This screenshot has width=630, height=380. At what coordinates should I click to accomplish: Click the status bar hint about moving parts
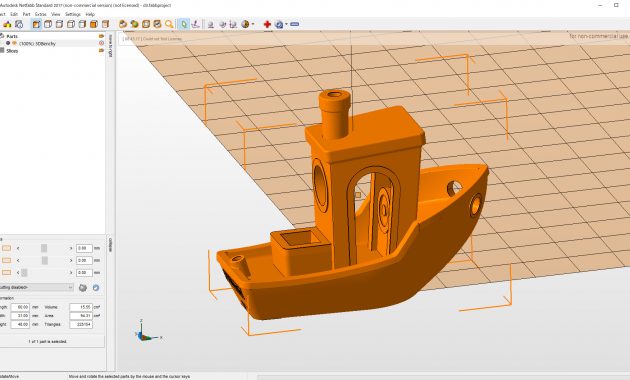pyautogui.click(x=129, y=377)
